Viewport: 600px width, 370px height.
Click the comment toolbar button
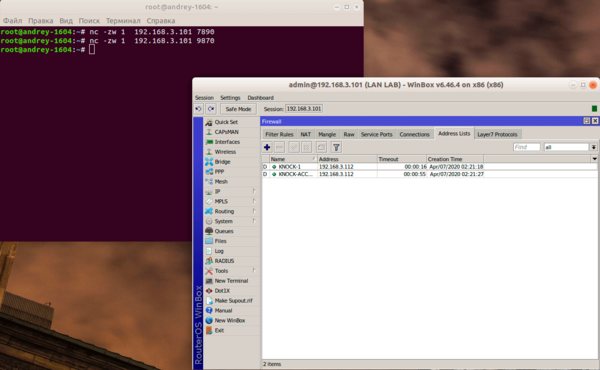click(321, 147)
